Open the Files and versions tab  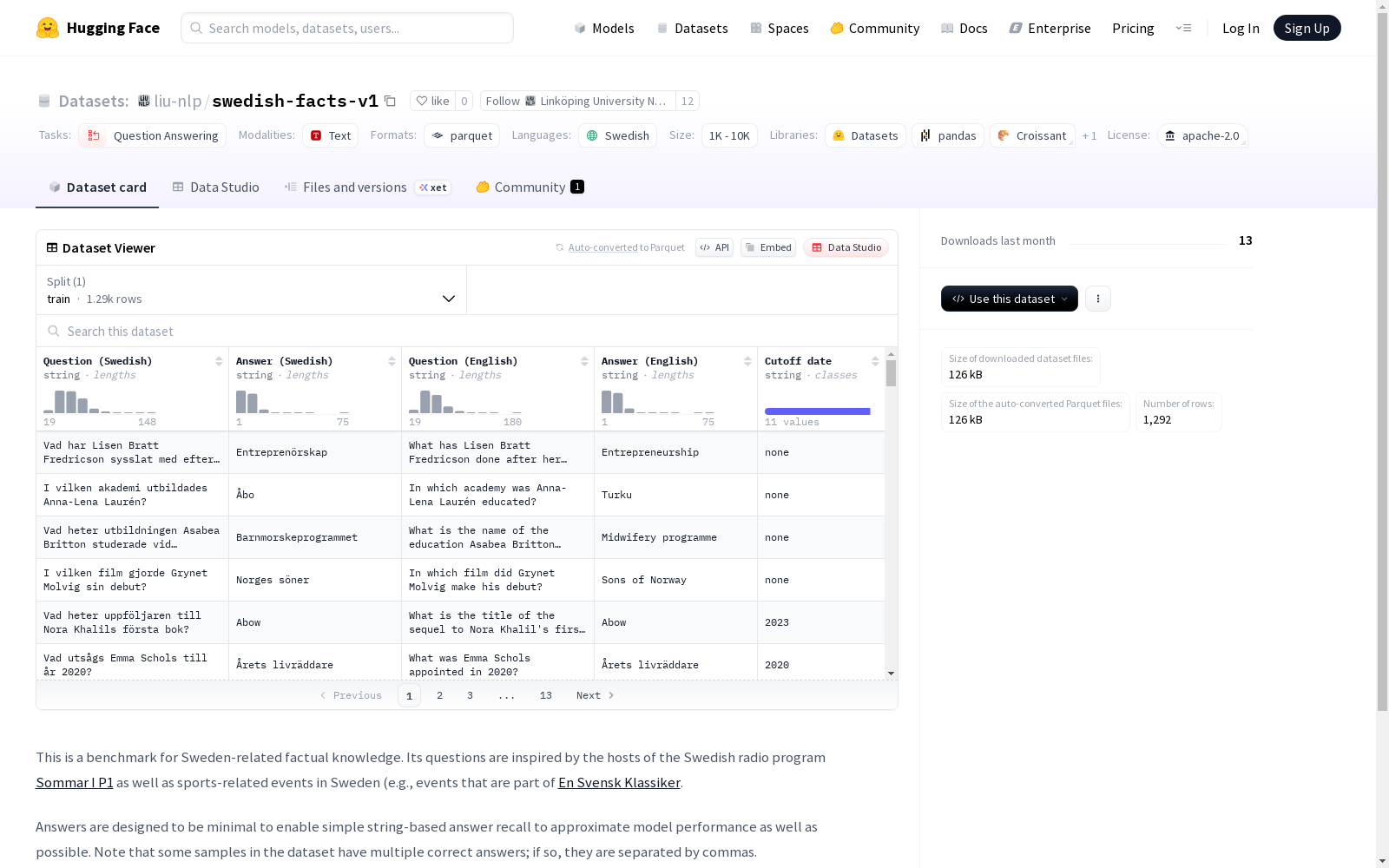367,187
